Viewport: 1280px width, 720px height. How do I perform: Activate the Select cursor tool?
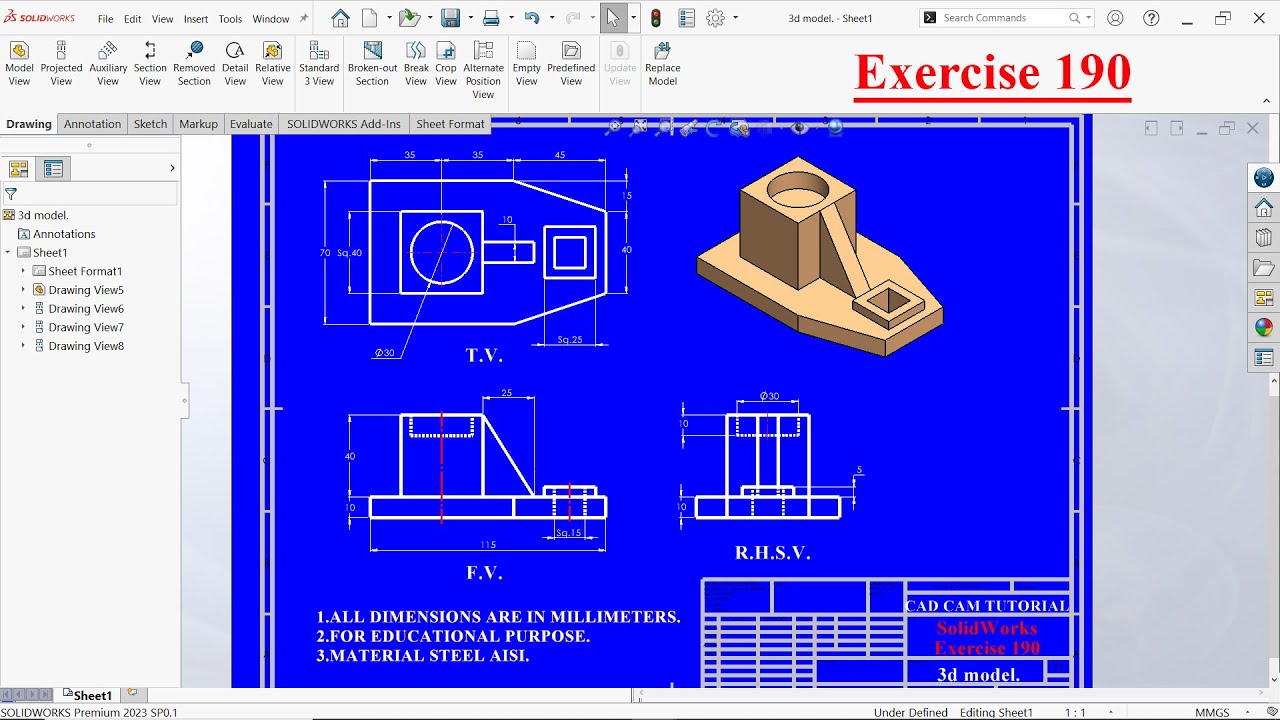point(613,18)
